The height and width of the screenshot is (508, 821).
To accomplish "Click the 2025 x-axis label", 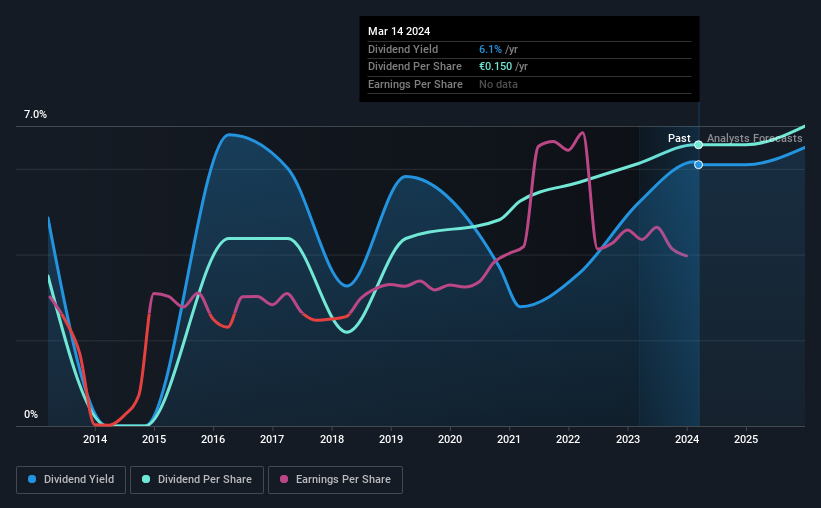I will coord(746,439).
